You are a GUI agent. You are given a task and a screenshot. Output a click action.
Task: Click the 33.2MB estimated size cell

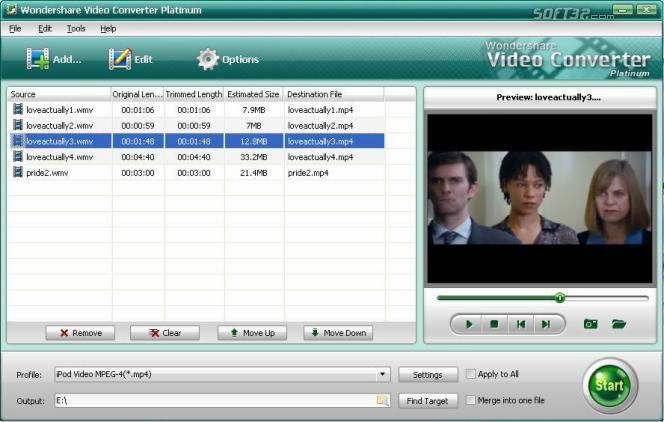(253, 157)
